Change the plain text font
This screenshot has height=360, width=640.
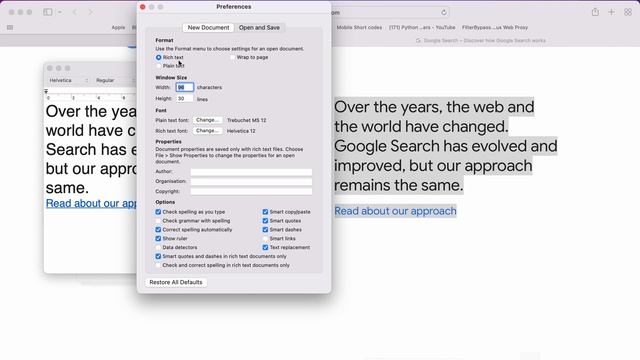click(207, 120)
